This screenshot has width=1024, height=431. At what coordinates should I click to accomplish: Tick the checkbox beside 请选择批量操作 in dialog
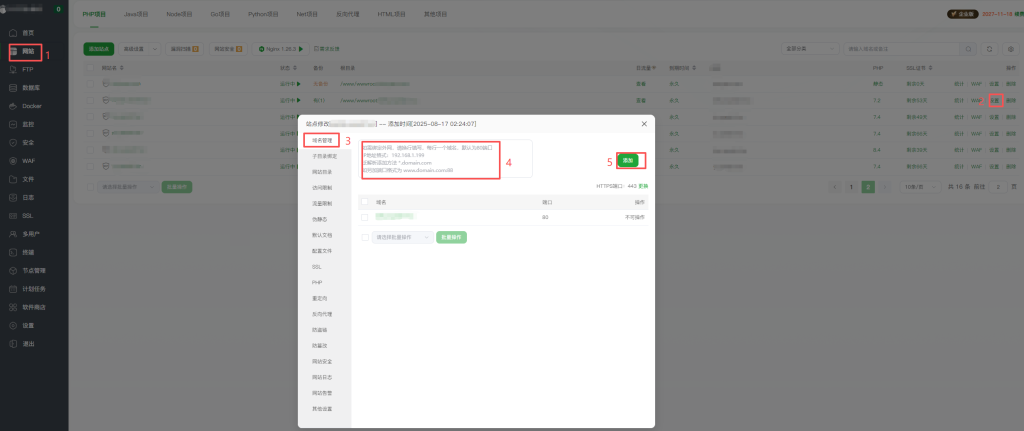pos(365,237)
